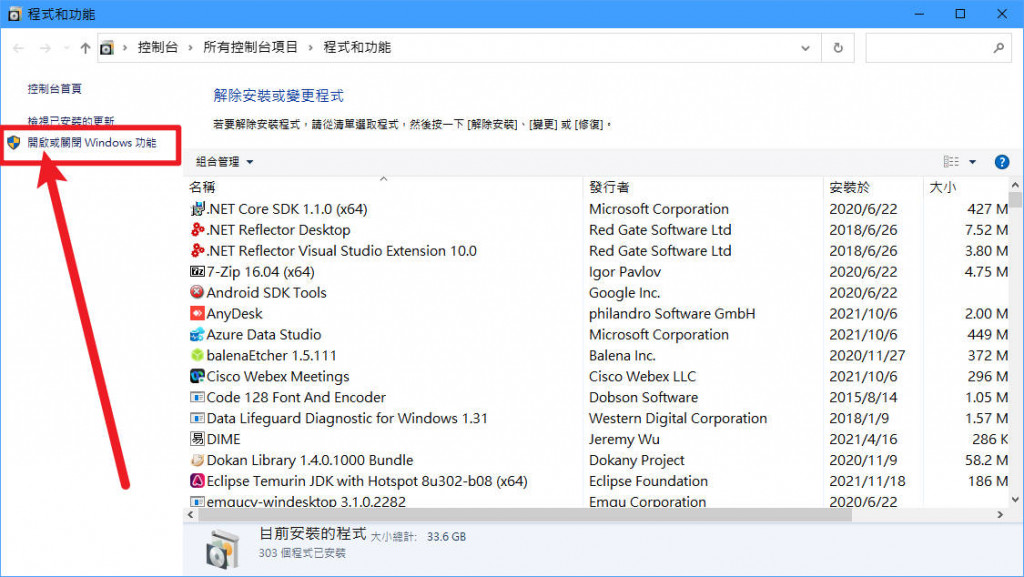Click the shield icon beside Windows 功能
The height and width of the screenshot is (577, 1024).
(x=14, y=142)
